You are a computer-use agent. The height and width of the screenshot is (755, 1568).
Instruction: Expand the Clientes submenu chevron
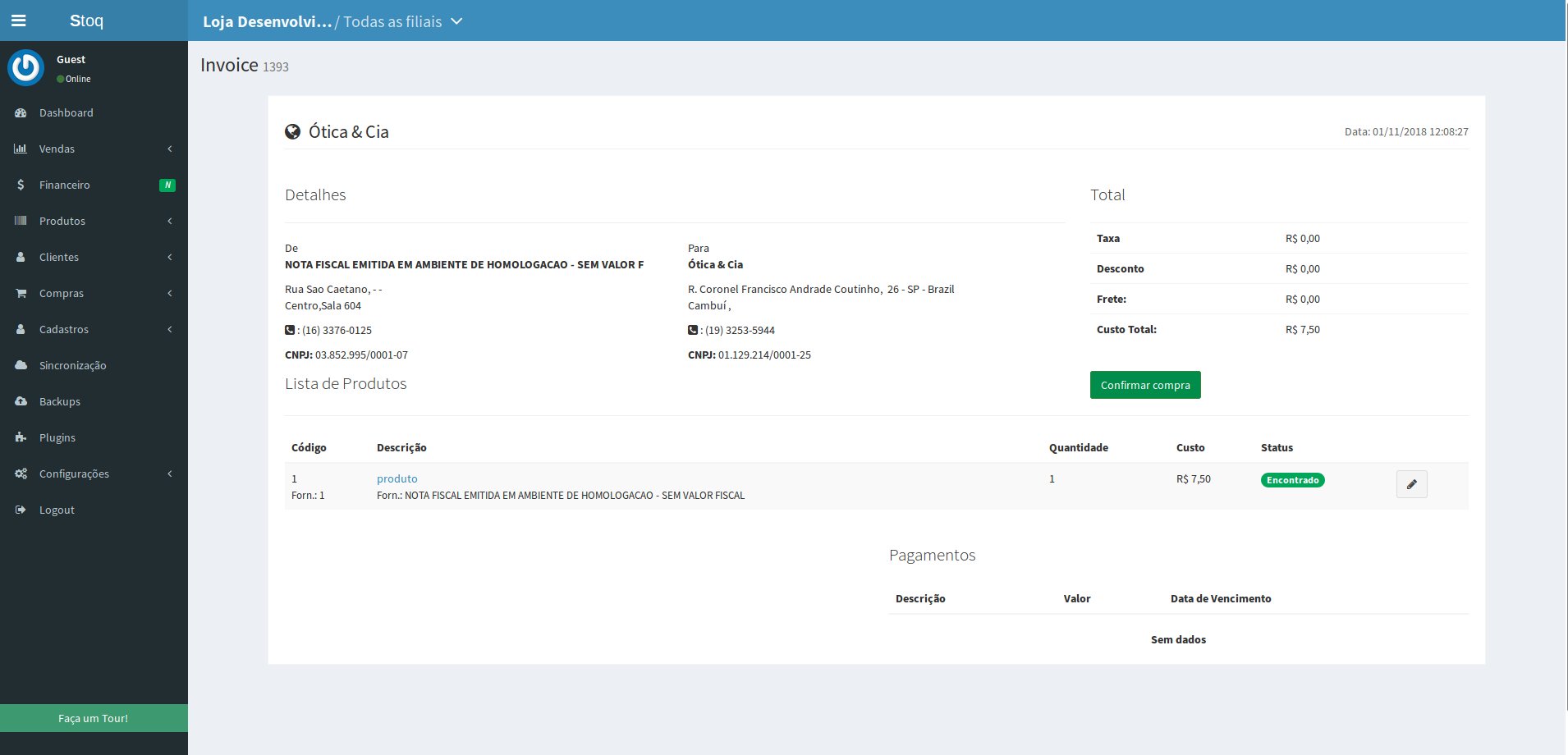(x=170, y=257)
